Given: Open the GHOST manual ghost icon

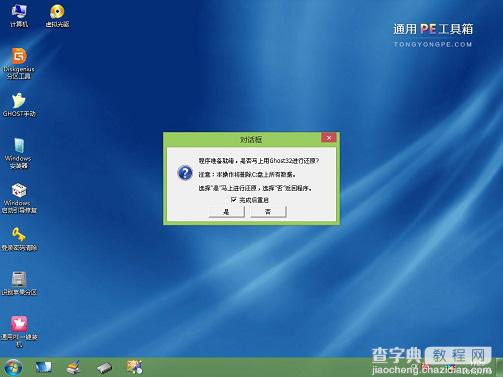Looking at the screenshot, I should pyautogui.click(x=19, y=105).
